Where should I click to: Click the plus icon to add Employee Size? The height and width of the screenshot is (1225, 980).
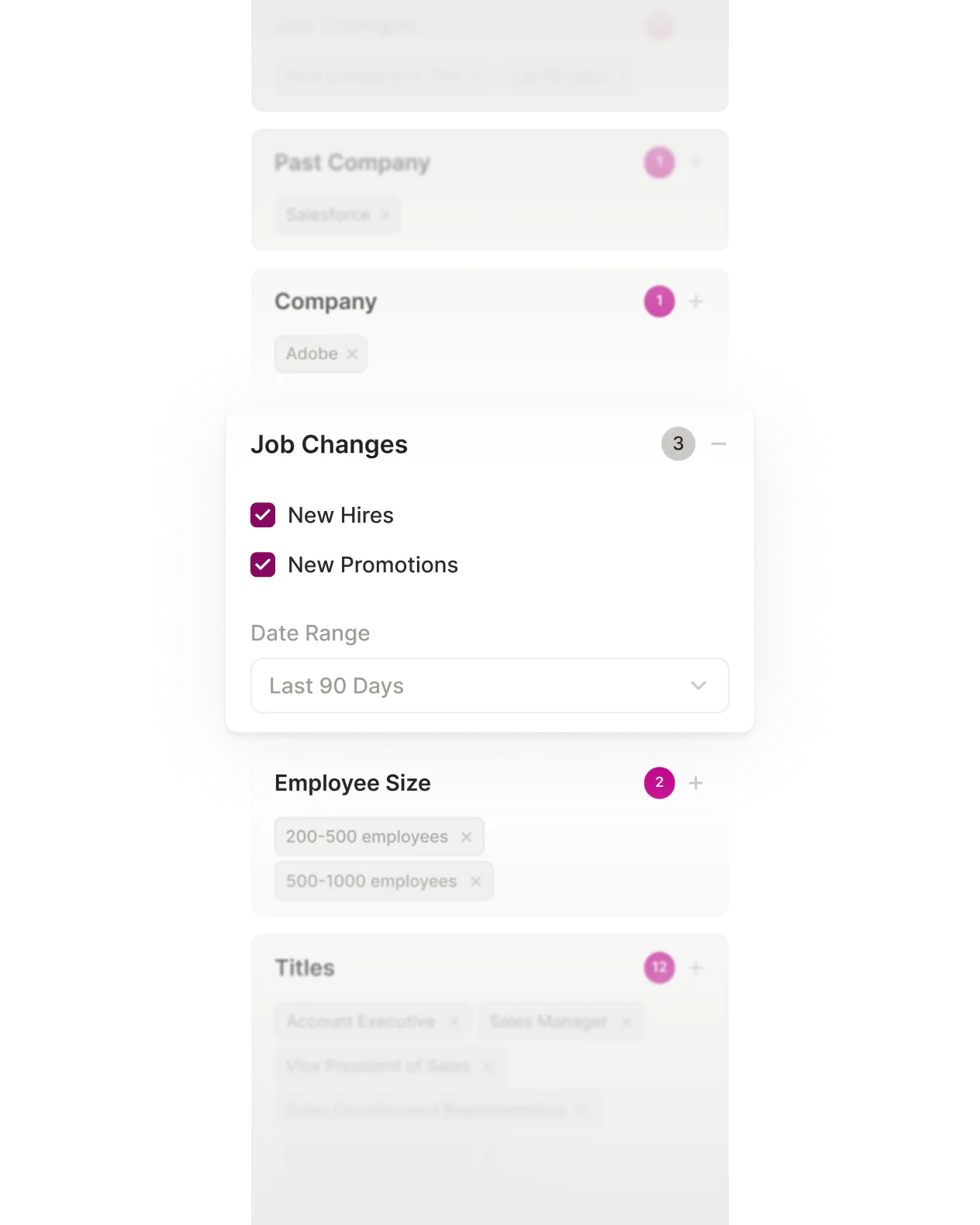click(x=695, y=782)
